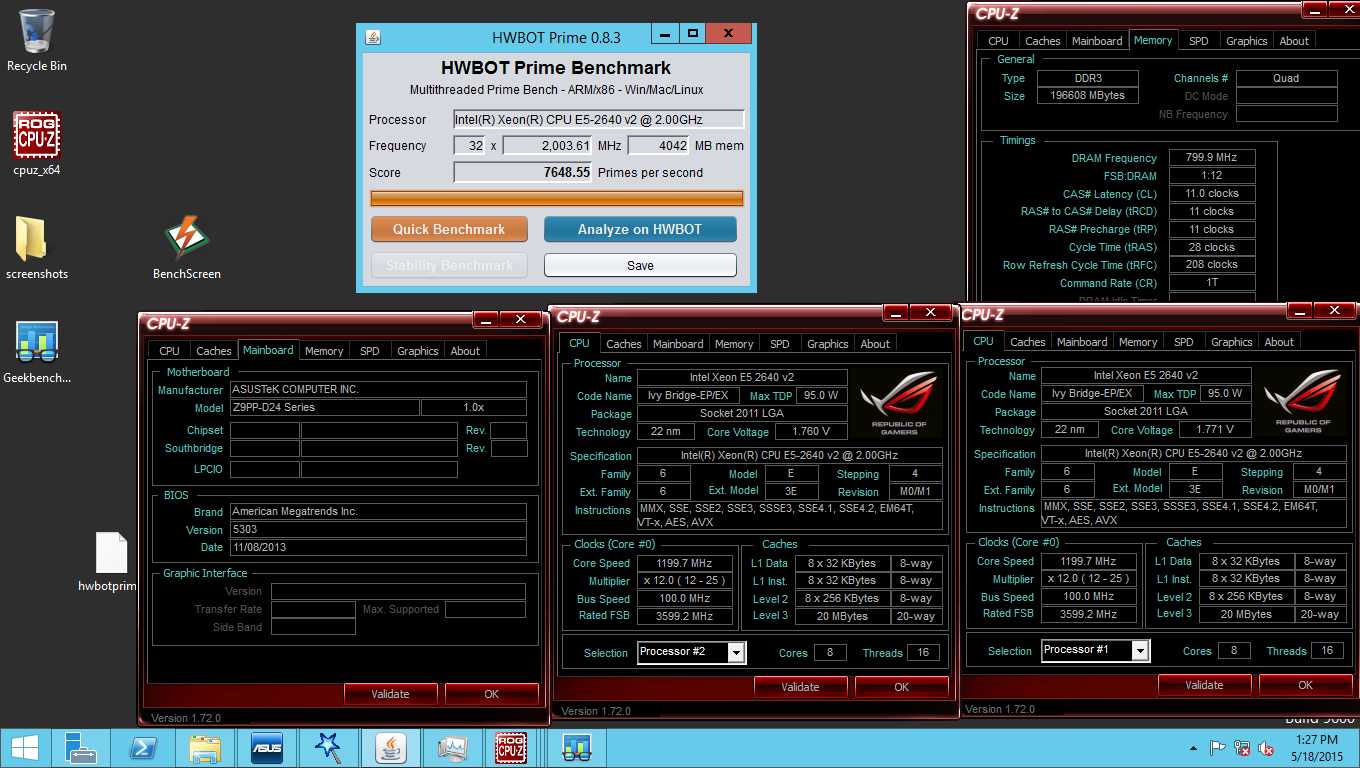Image resolution: width=1360 pixels, height=768 pixels.
Task: Click the muted volume tray icon
Action: point(1266,748)
